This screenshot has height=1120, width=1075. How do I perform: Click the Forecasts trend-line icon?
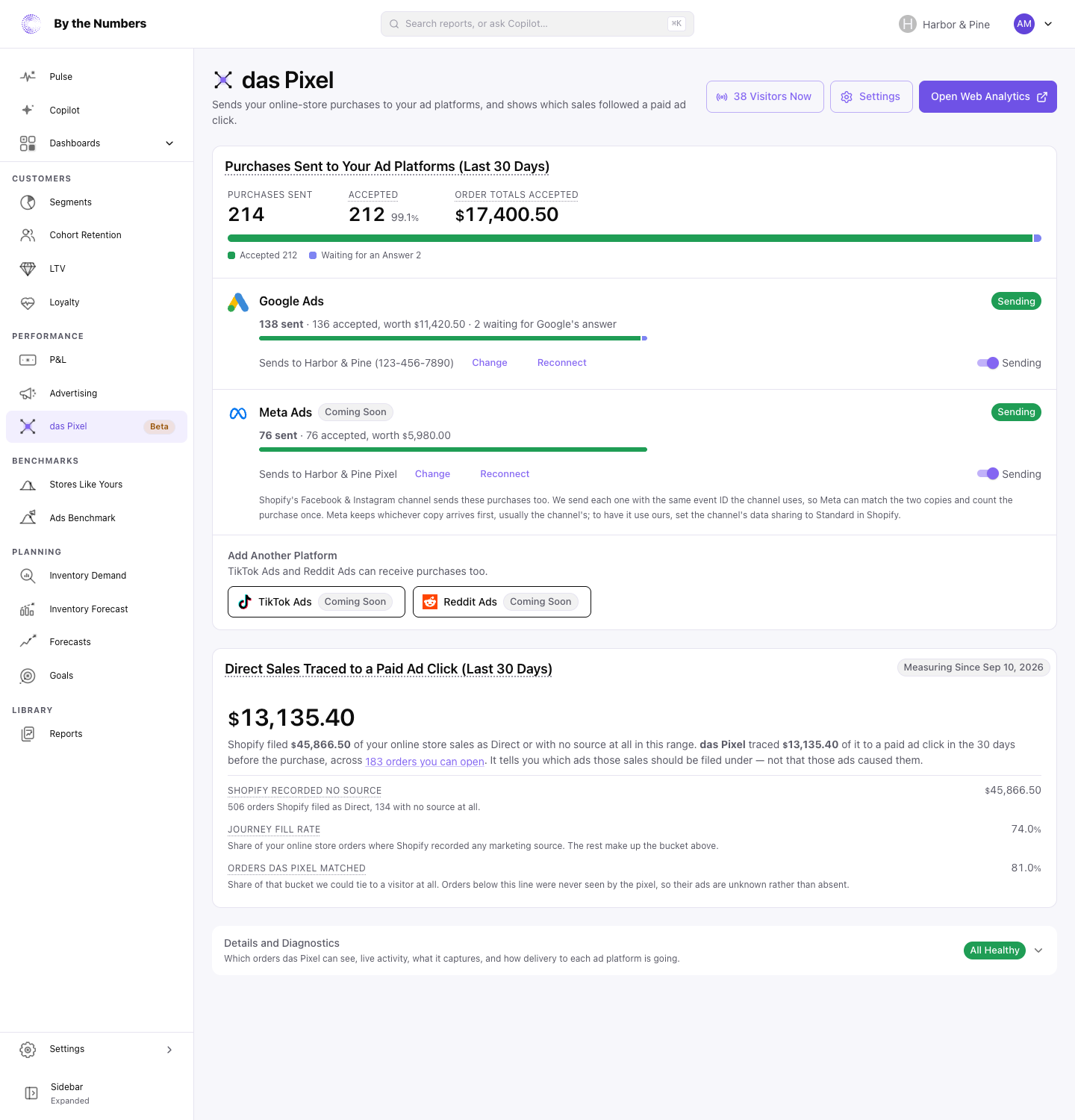pyautogui.click(x=28, y=642)
